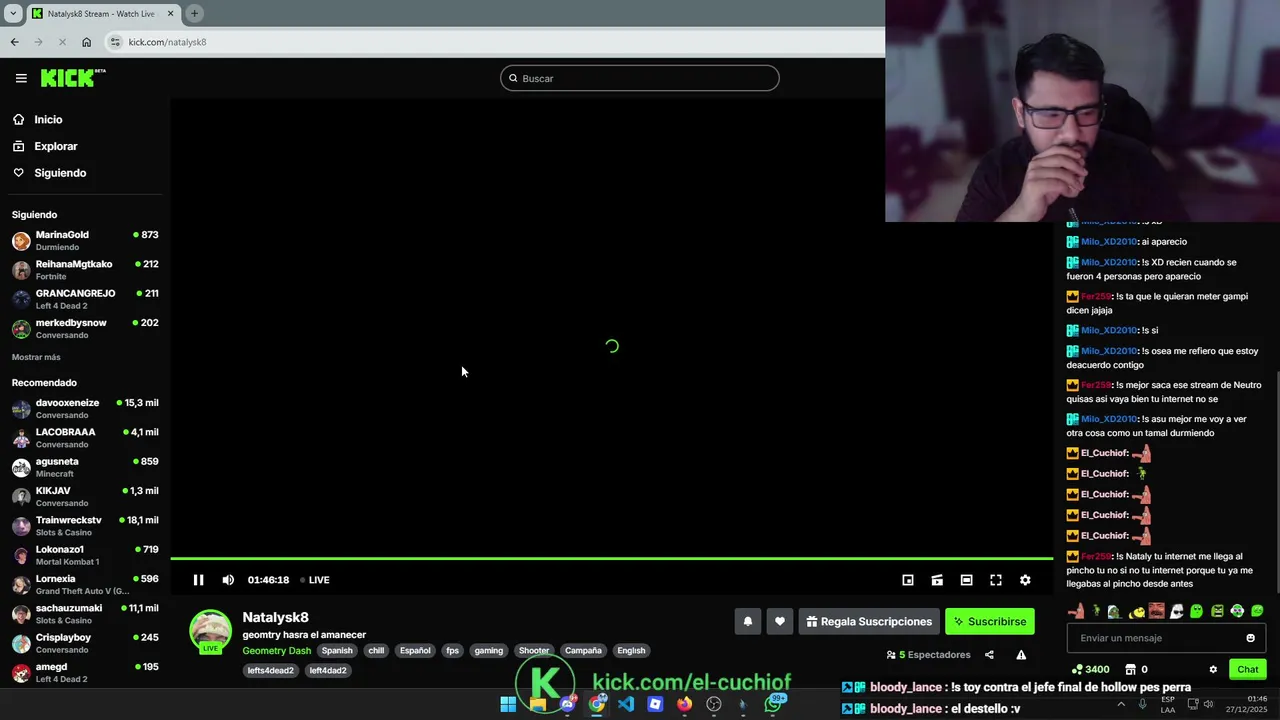1280x720 pixels.
Task: Share the stream via share icon
Action: tap(989, 655)
